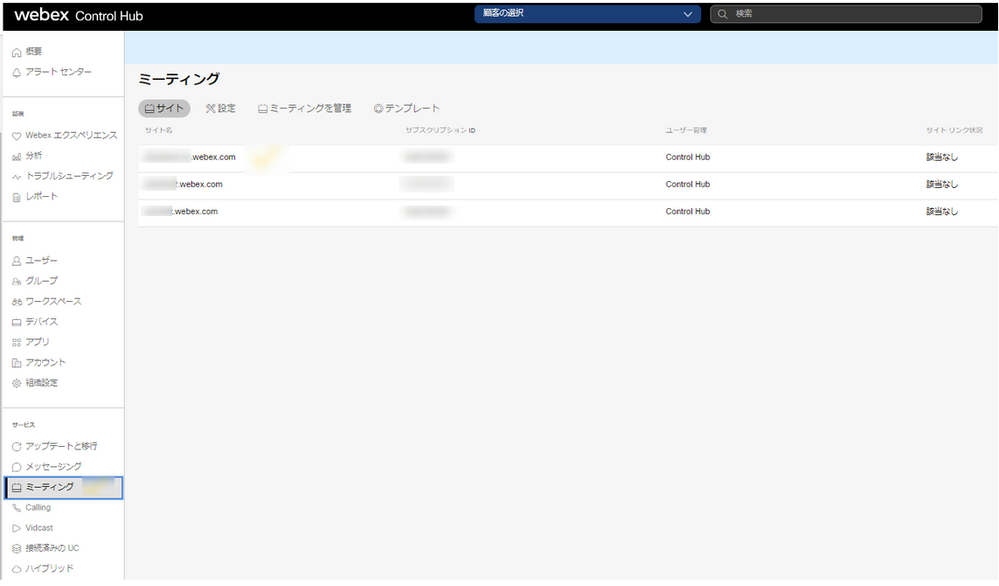Image resolution: width=999 pixels, height=586 pixels.
Task: Click the magnifier icon in search box
Action: [722, 14]
